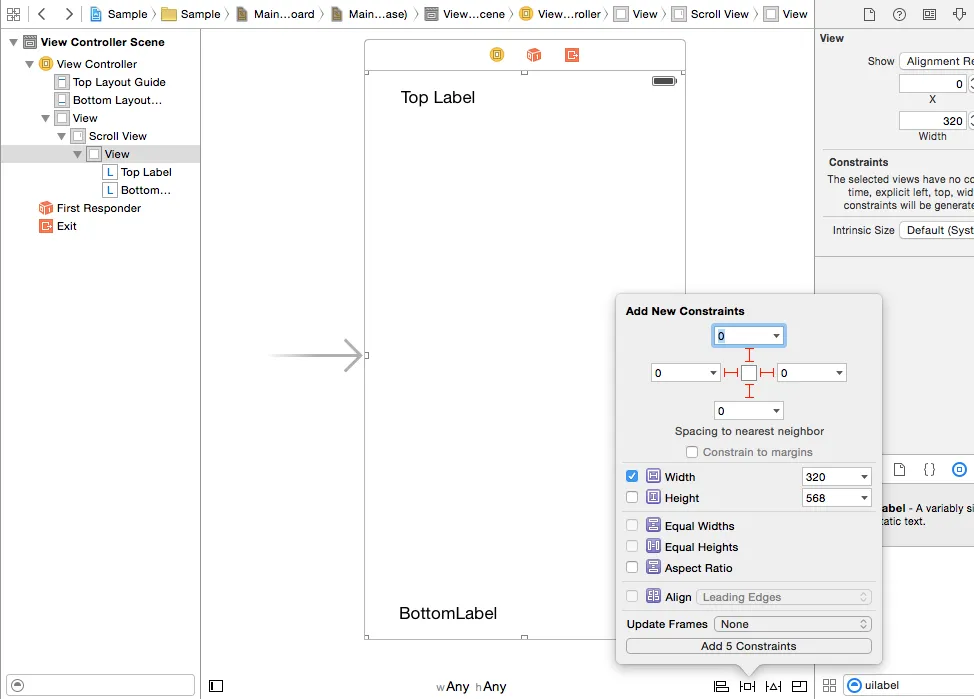974x699 pixels.
Task: Check the Equal Widths checkbox
Action: coord(632,525)
